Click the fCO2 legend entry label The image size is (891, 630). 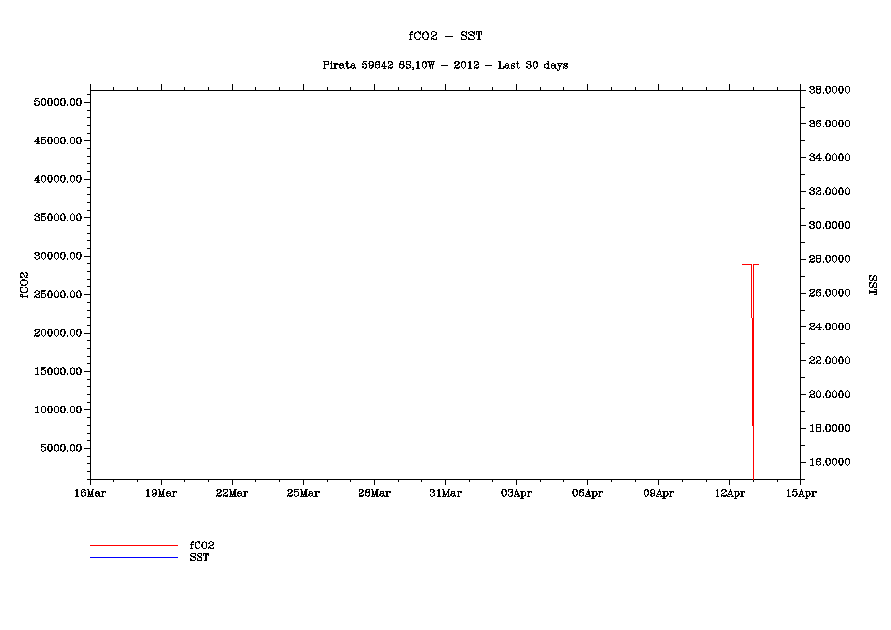(202, 545)
